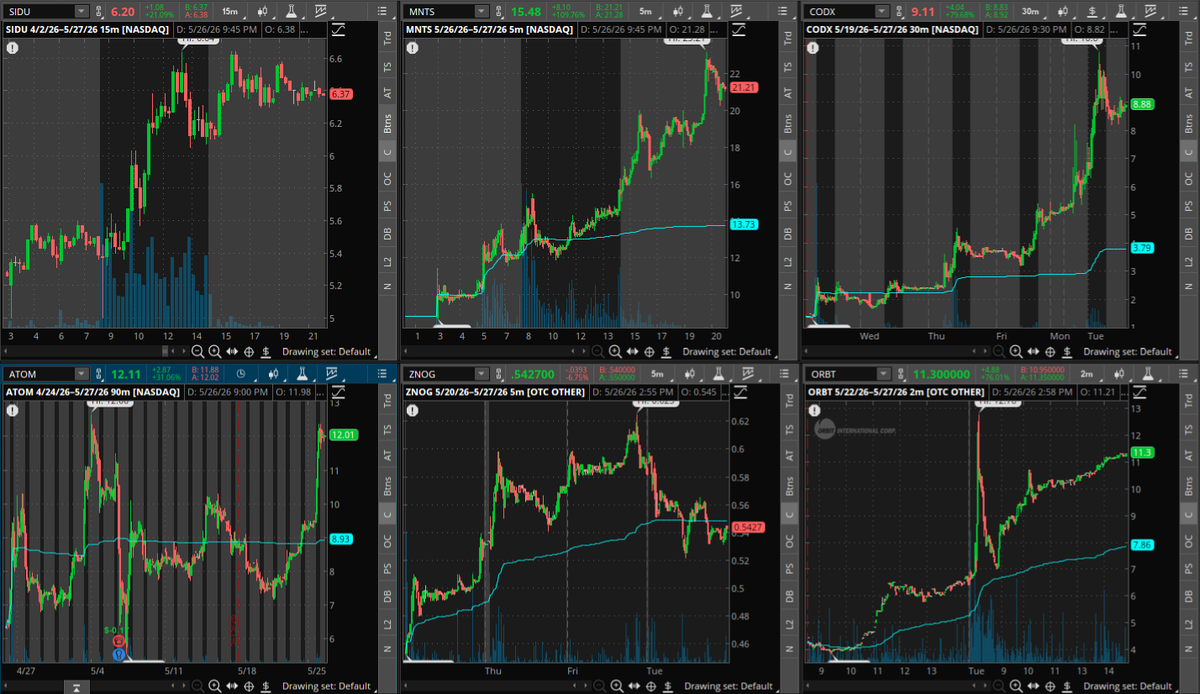The height and width of the screenshot is (694, 1200).
Task: Click Drawing set: Default under MNTS chart
Action: point(727,352)
